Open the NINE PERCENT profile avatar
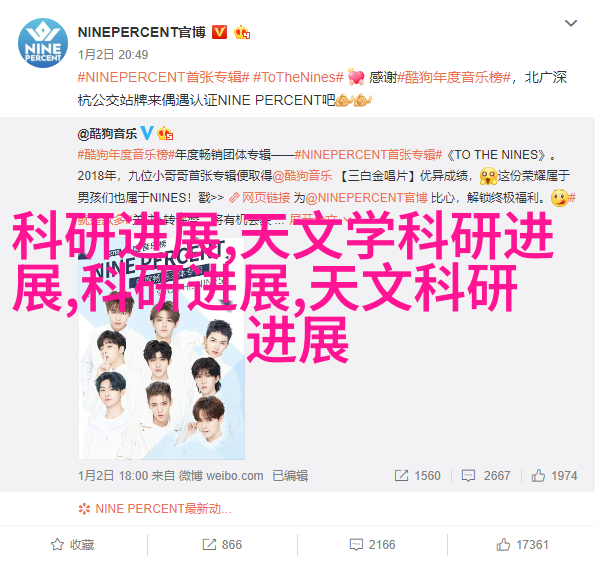This screenshot has height=562, width=595. click(x=43, y=43)
